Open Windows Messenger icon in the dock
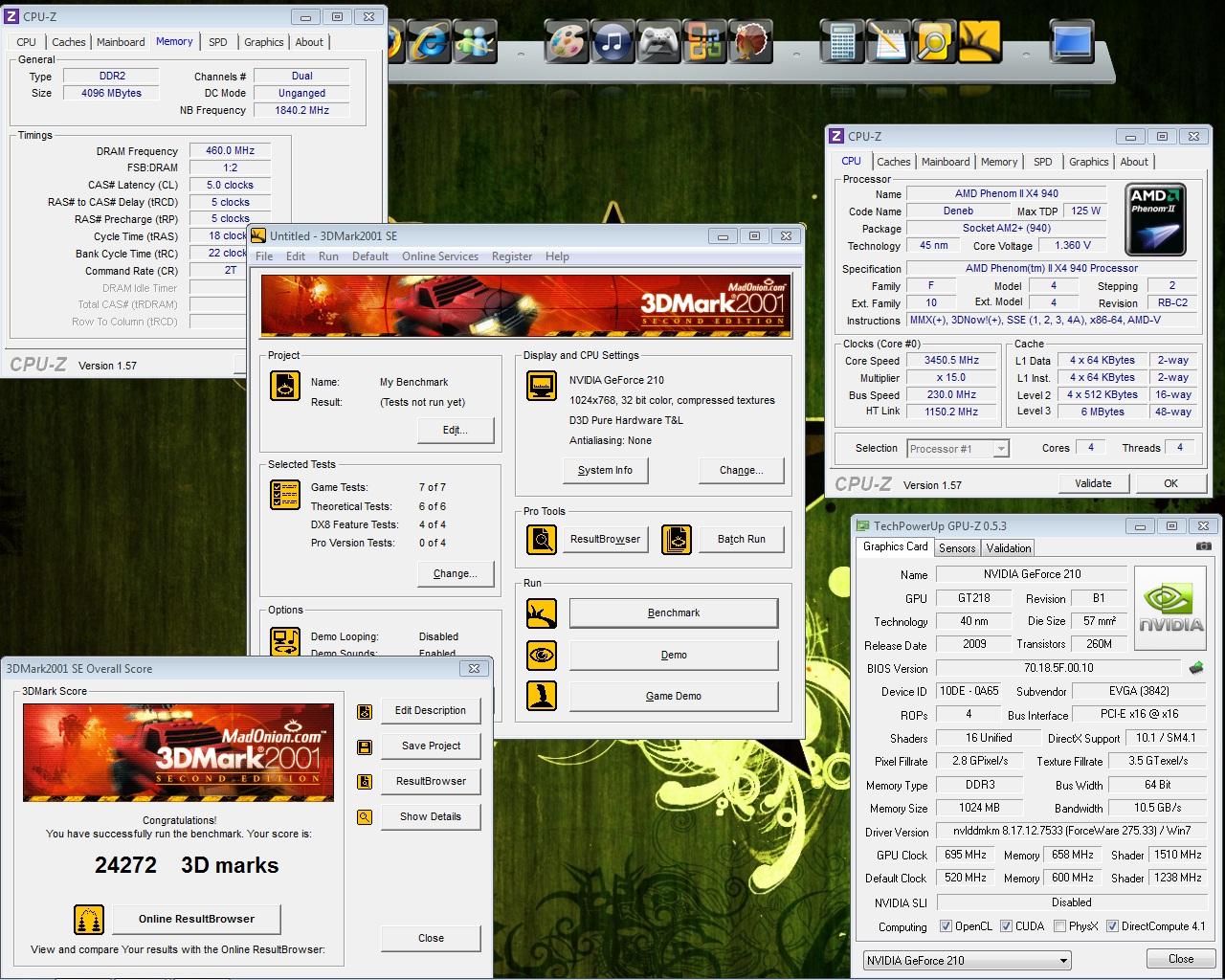The height and width of the screenshot is (980, 1225). (474, 41)
